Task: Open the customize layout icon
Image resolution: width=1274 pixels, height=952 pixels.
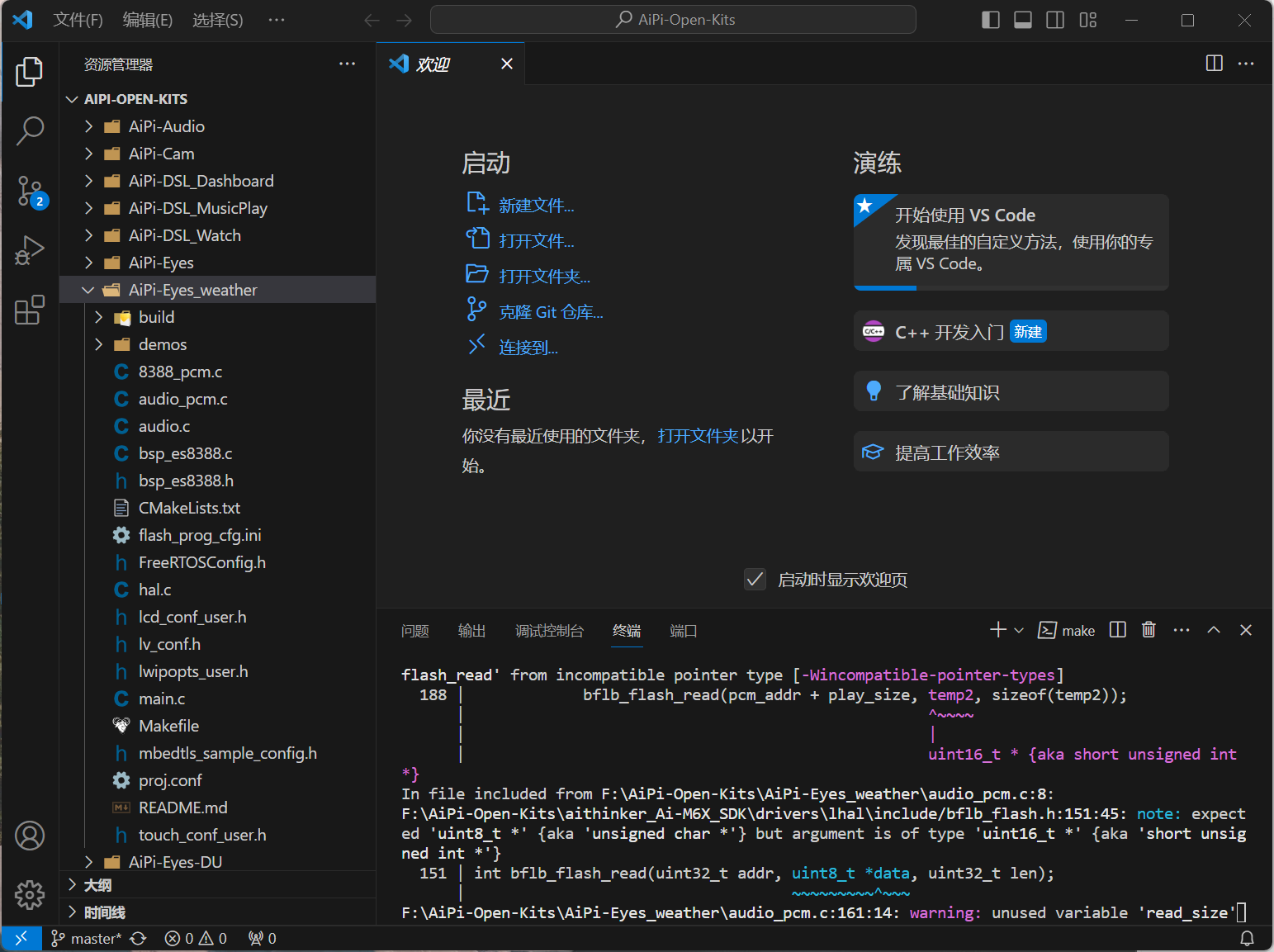Action: [1088, 20]
